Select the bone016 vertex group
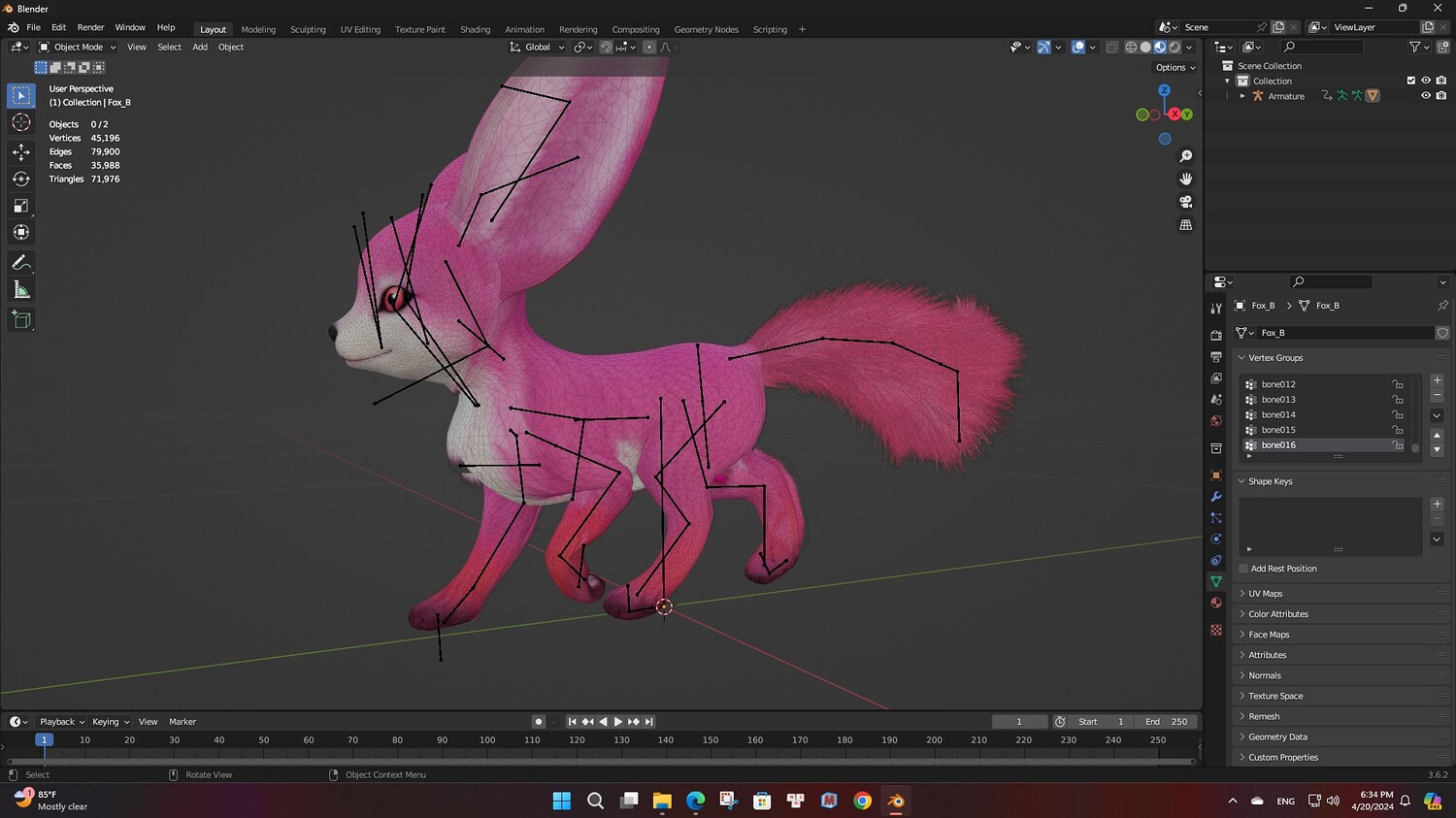The width and height of the screenshot is (1456, 818). (x=1324, y=445)
